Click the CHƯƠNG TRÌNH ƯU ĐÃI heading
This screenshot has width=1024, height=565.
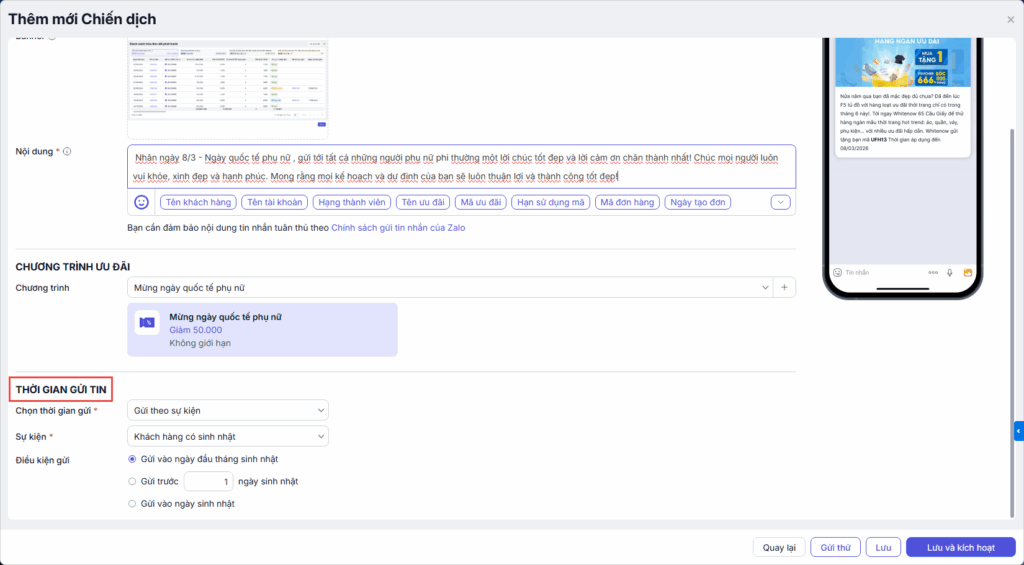tap(72, 266)
